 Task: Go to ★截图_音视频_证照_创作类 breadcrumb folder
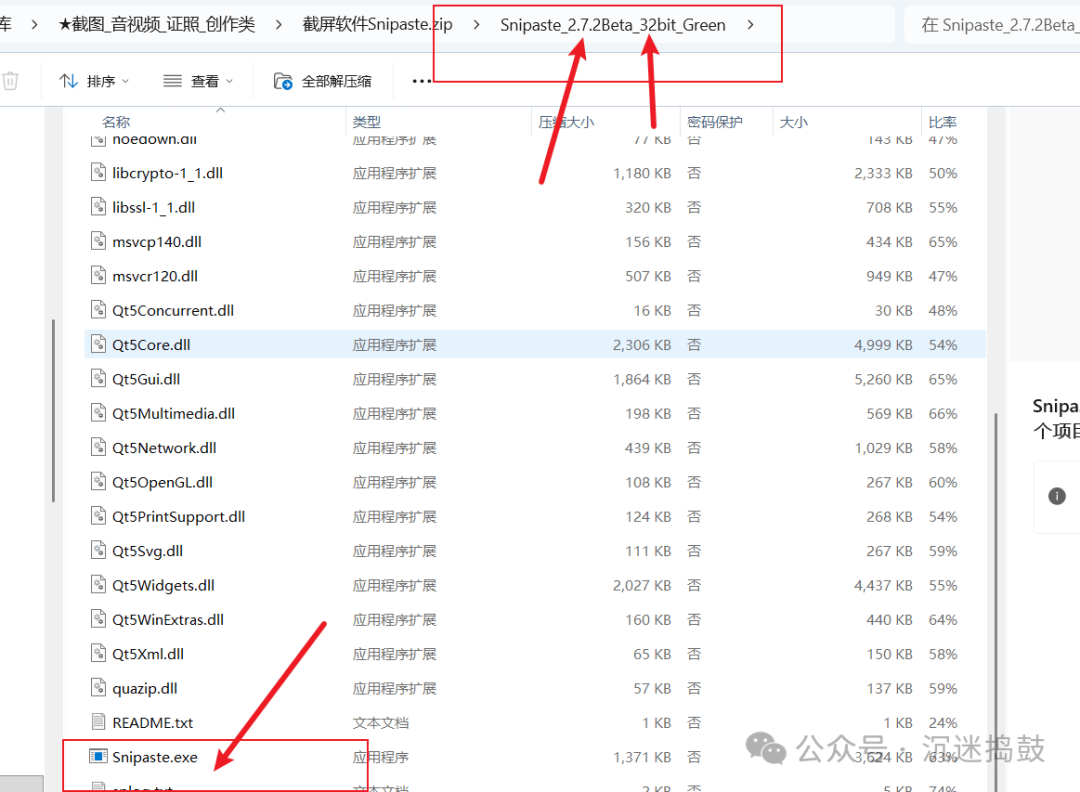coord(156,25)
